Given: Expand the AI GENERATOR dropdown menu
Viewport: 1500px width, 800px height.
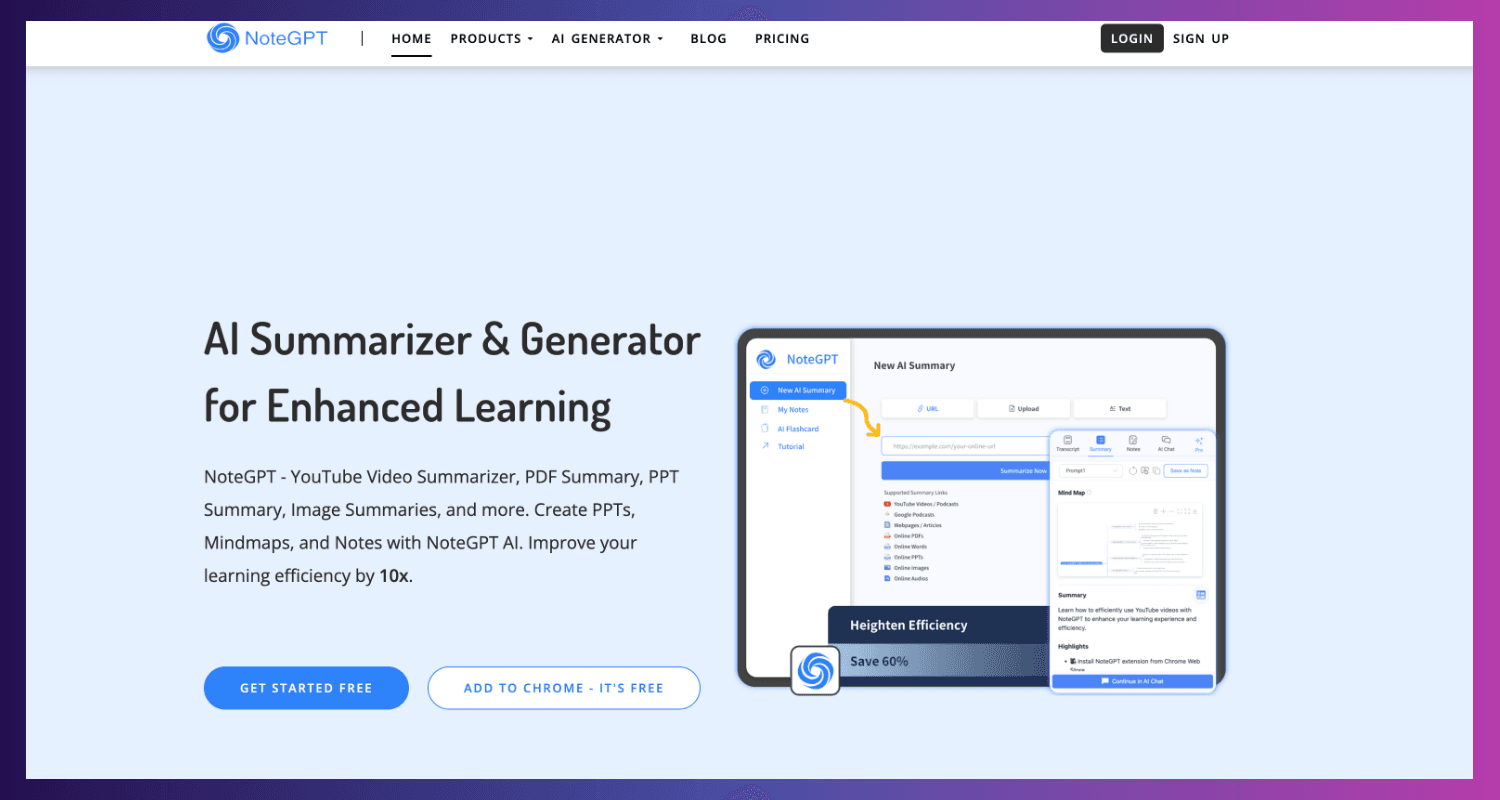Looking at the screenshot, I should pyautogui.click(x=607, y=39).
